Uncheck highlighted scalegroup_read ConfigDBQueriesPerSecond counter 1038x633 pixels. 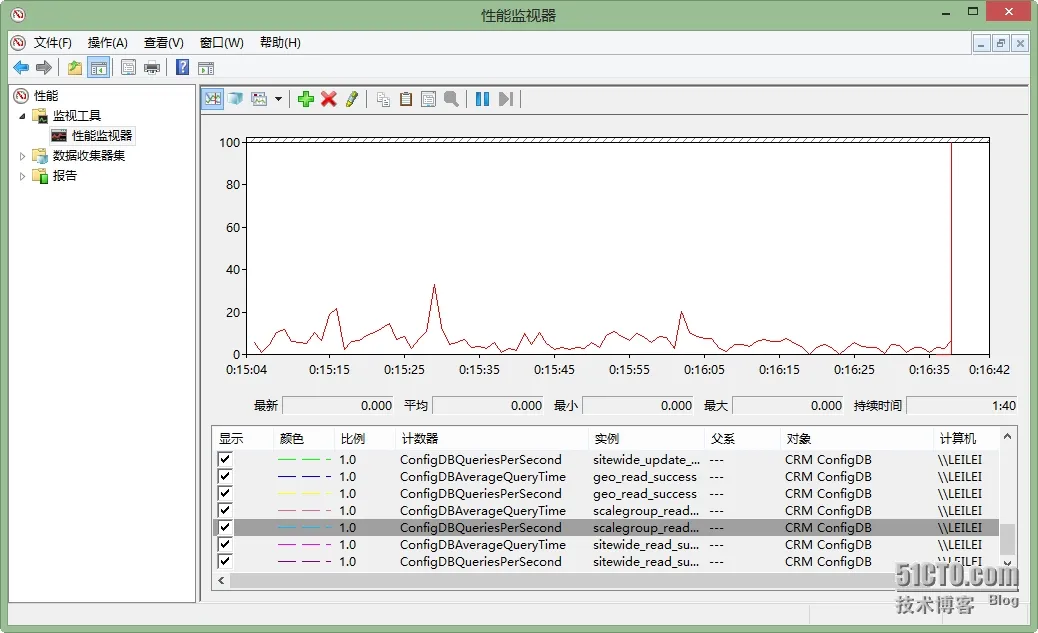click(225, 527)
